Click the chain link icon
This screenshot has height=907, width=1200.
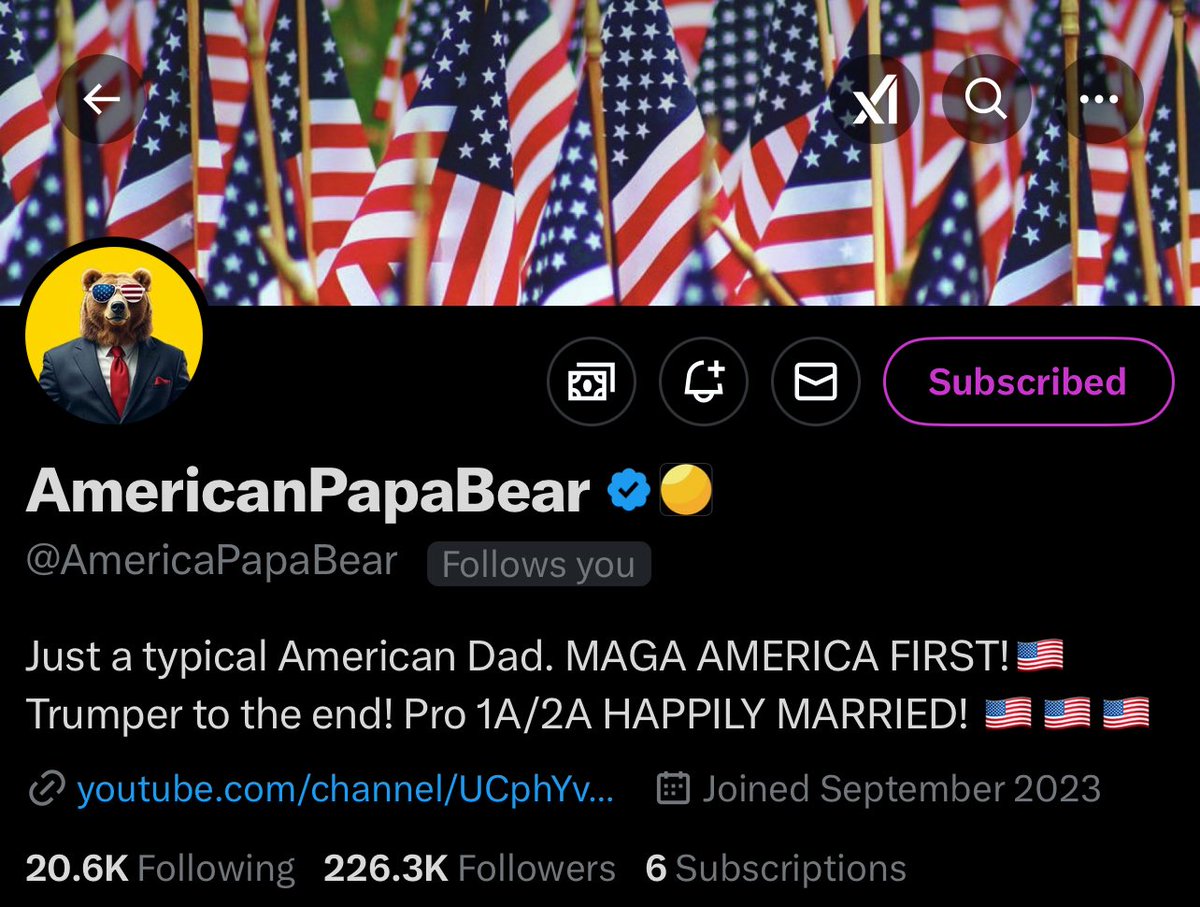pyautogui.click(x=46, y=789)
